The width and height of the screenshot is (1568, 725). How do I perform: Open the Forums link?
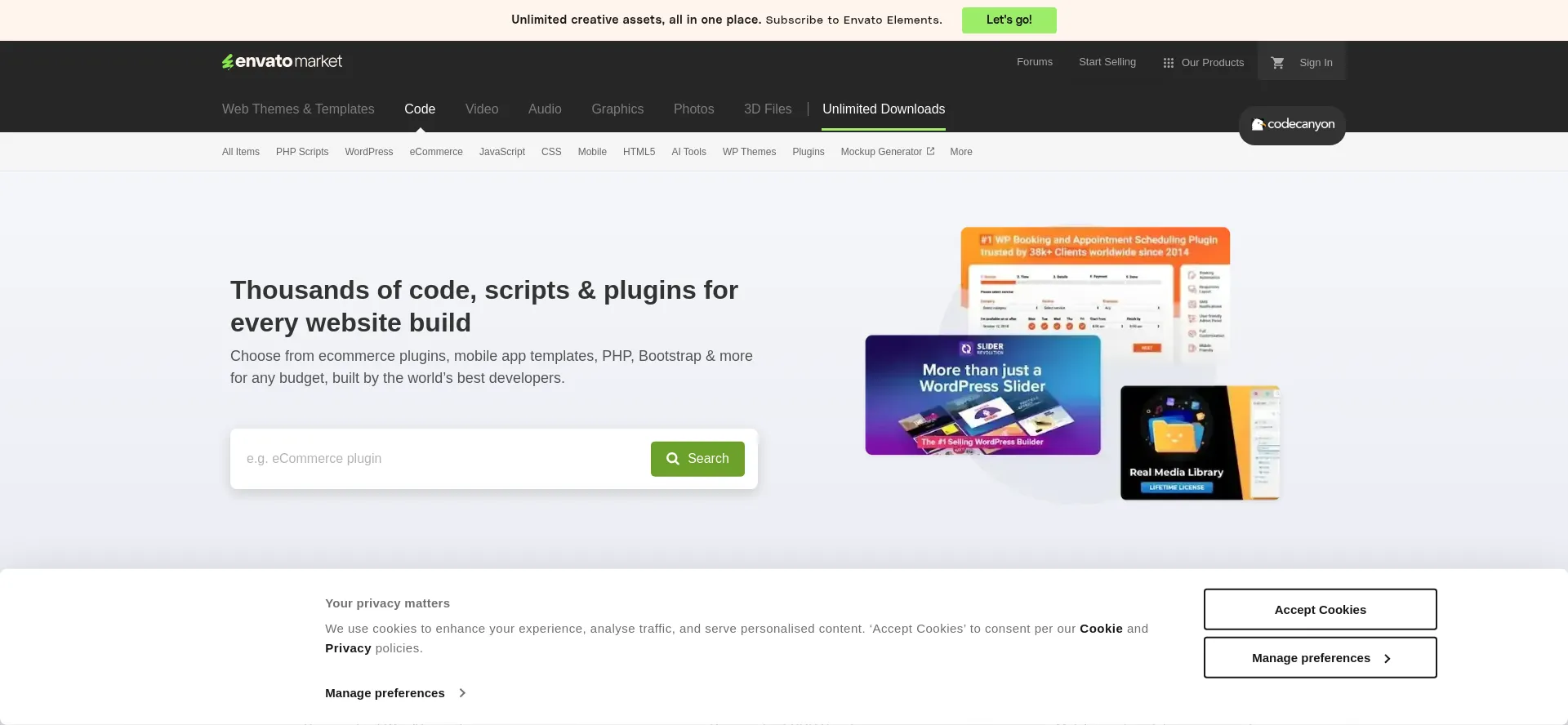(1034, 62)
